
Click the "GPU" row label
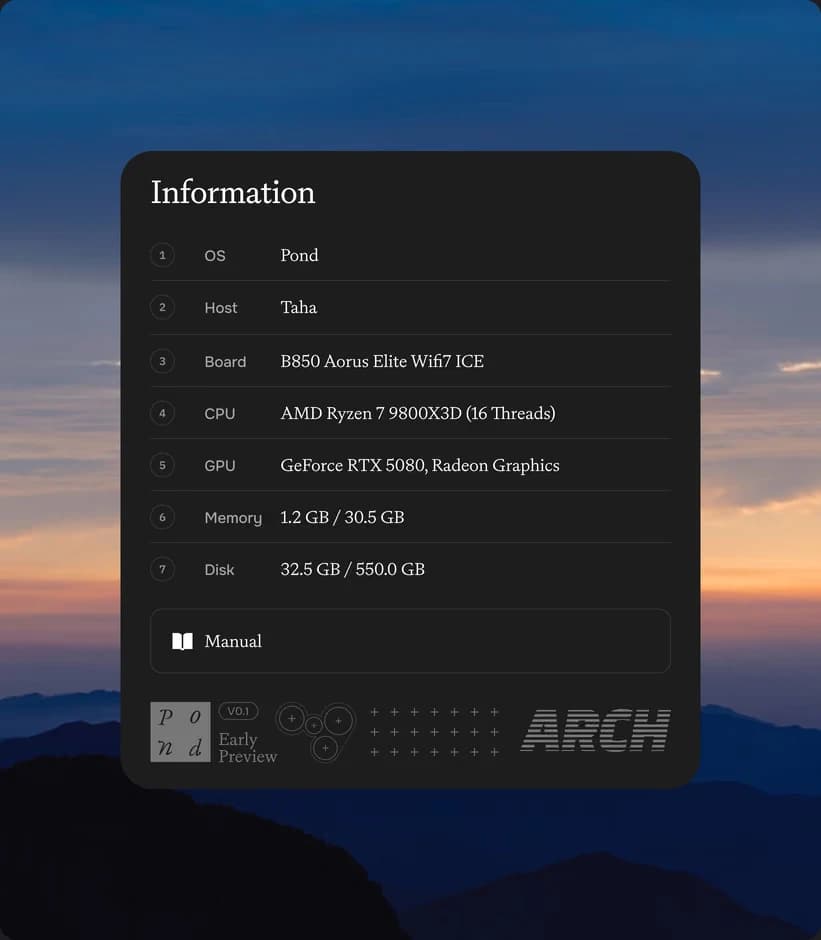(x=219, y=466)
